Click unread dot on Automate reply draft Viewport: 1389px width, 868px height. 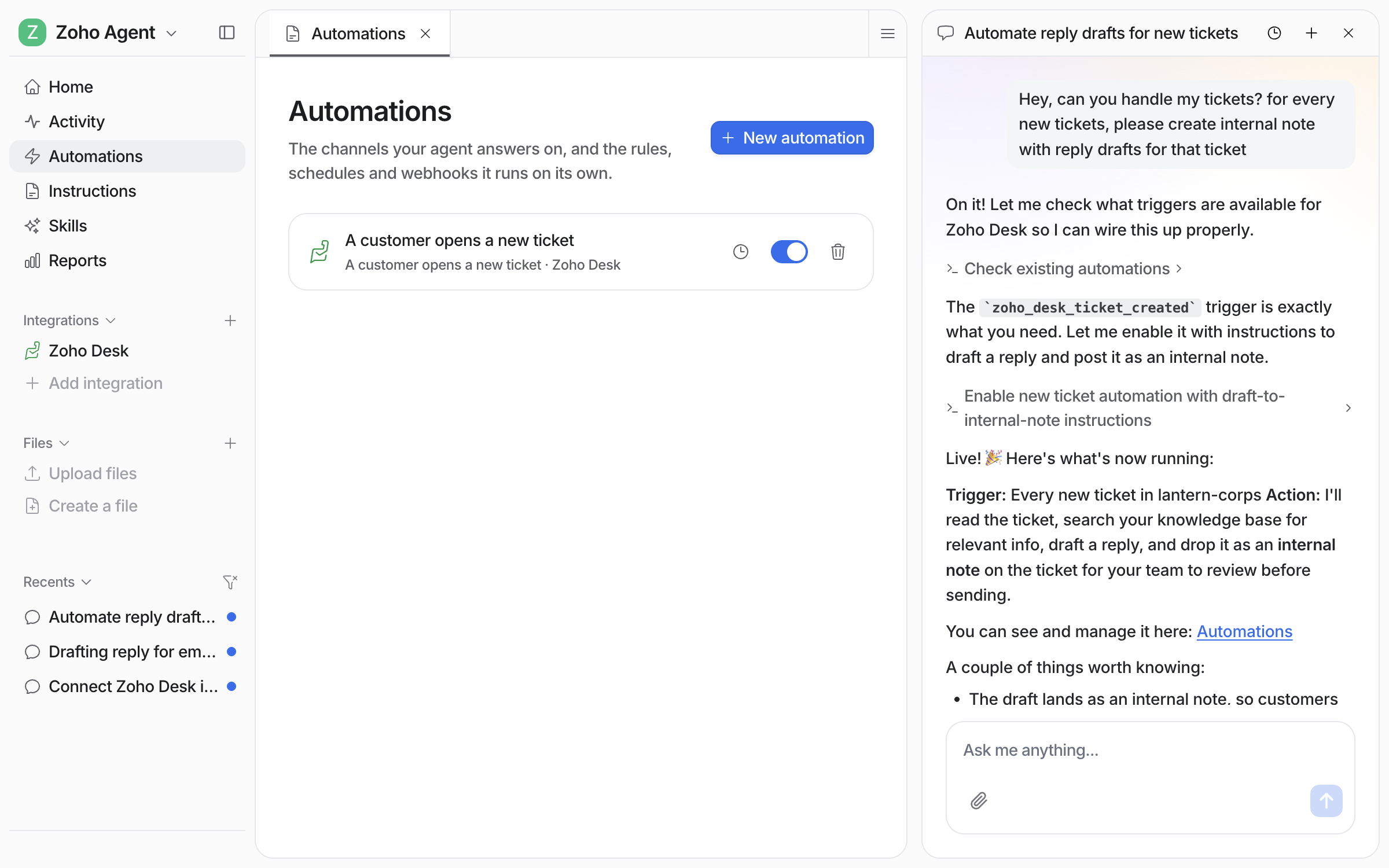231,617
